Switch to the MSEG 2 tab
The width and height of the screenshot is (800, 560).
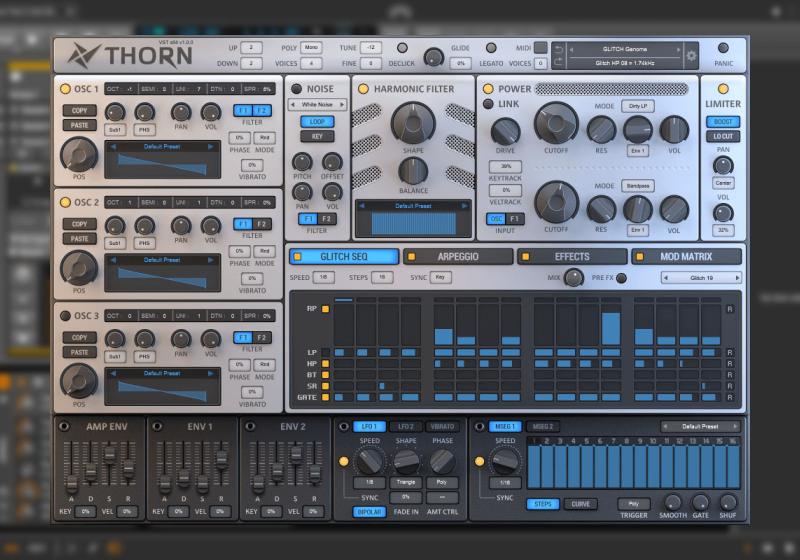(x=542, y=426)
